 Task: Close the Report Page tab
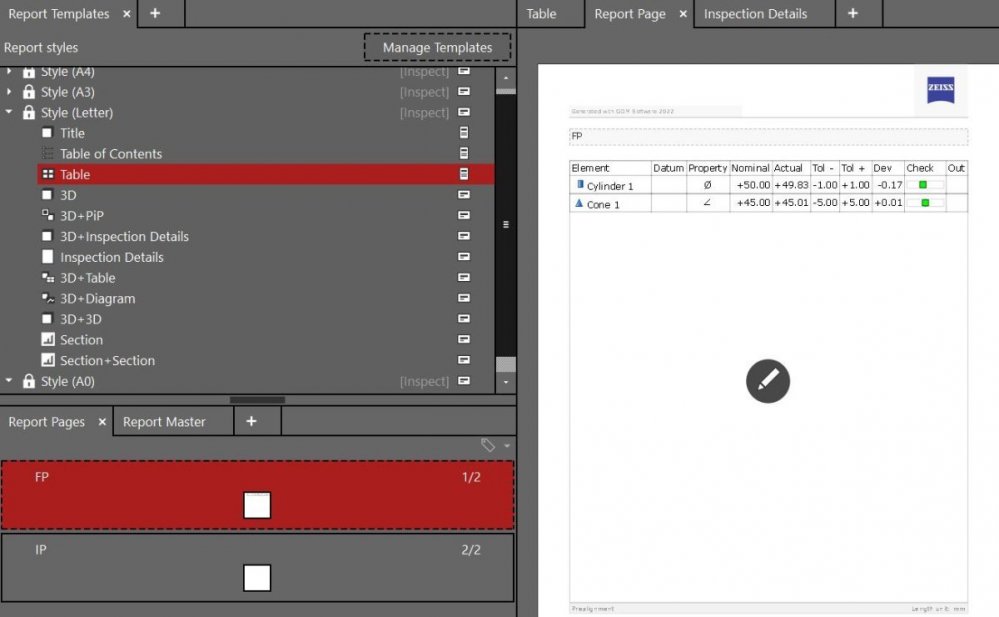point(683,14)
